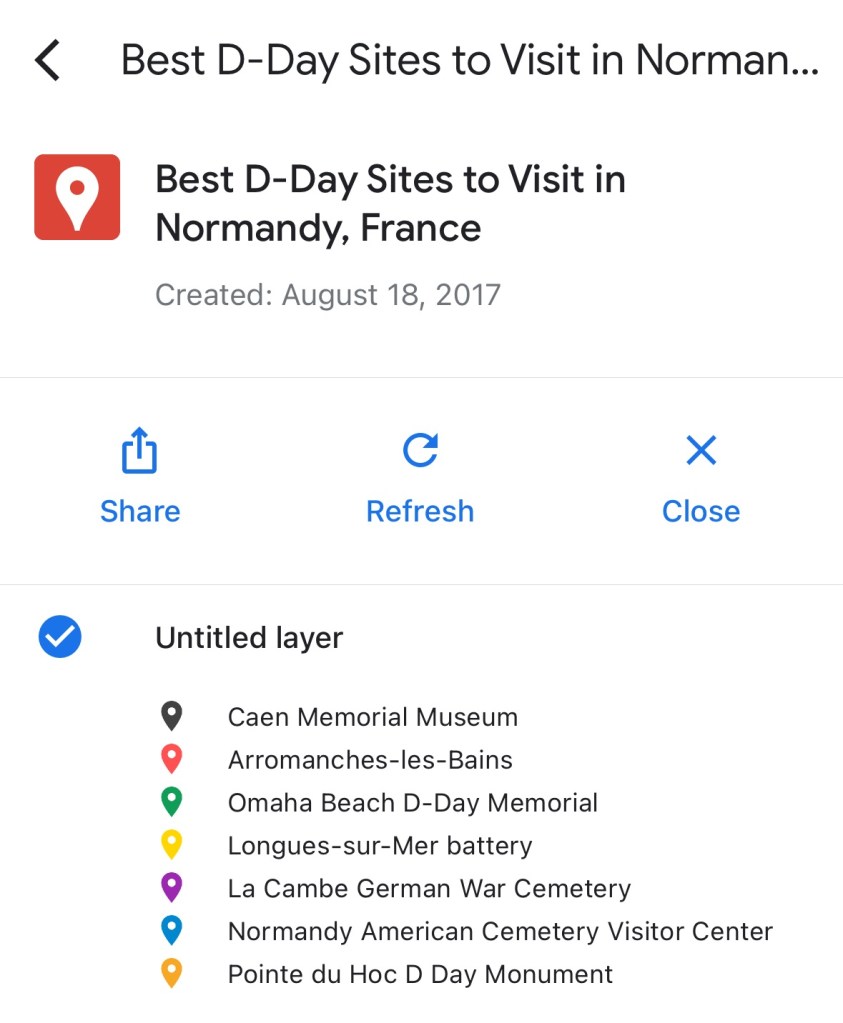The height and width of the screenshot is (1023, 843).
Task: Tap the Close X icon
Action: tap(701, 450)
